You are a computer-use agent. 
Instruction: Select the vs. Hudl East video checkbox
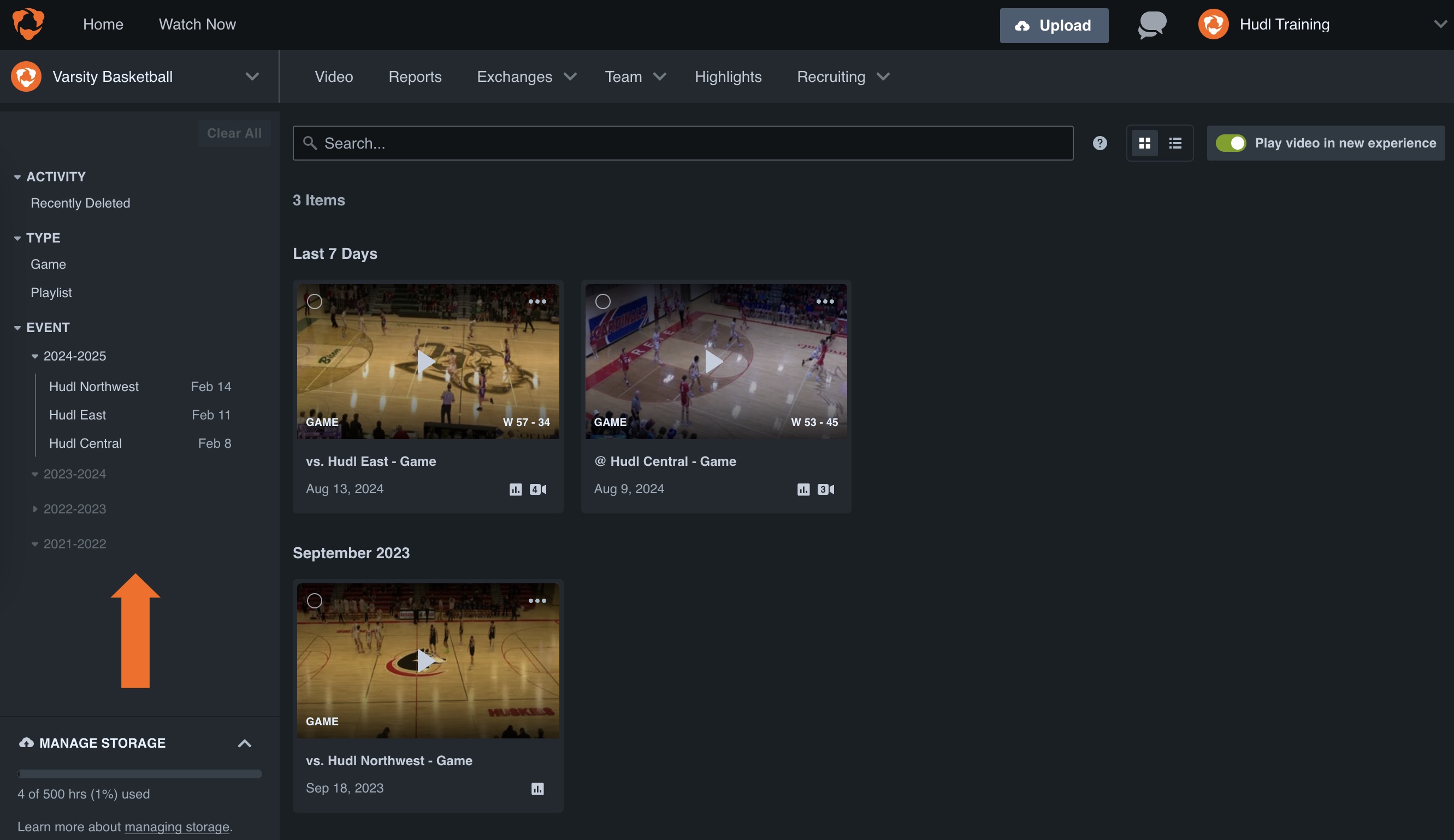tap(315, 300)
